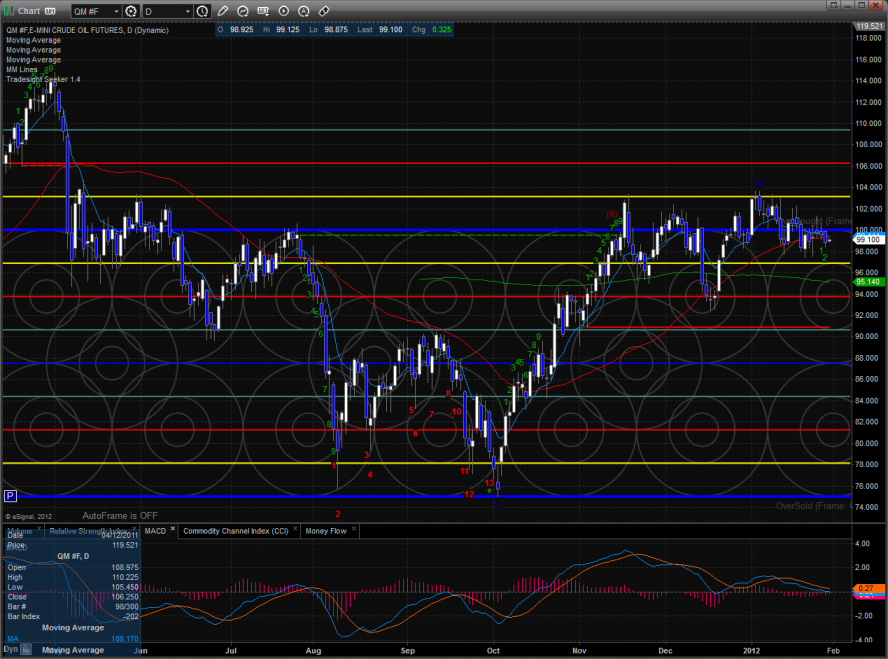Close the Money Flow tab
The width and height of the screenshot is (888, 659).
pyautogui.click(x=354, y=529)
